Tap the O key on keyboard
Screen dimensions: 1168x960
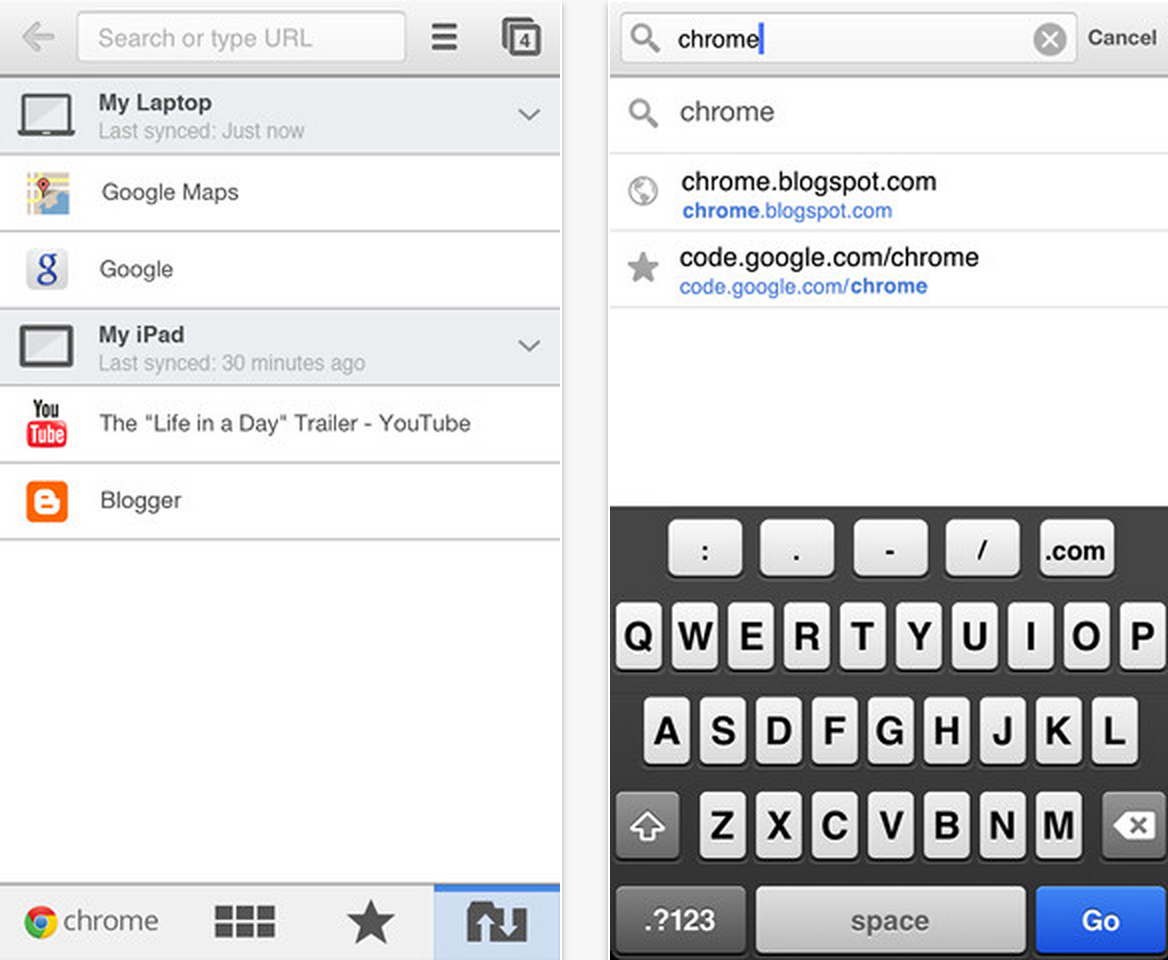1086,635
